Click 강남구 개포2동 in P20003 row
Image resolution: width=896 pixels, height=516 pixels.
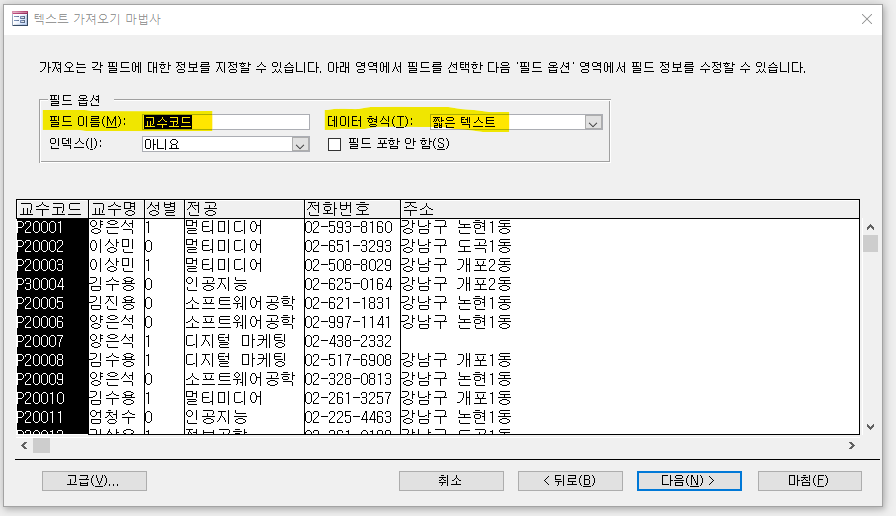coord(456,265)
